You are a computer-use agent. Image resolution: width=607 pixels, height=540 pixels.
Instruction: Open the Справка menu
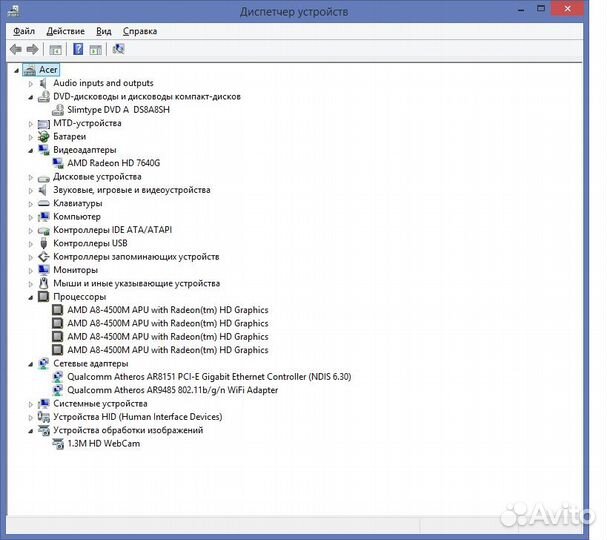(140, 31)
